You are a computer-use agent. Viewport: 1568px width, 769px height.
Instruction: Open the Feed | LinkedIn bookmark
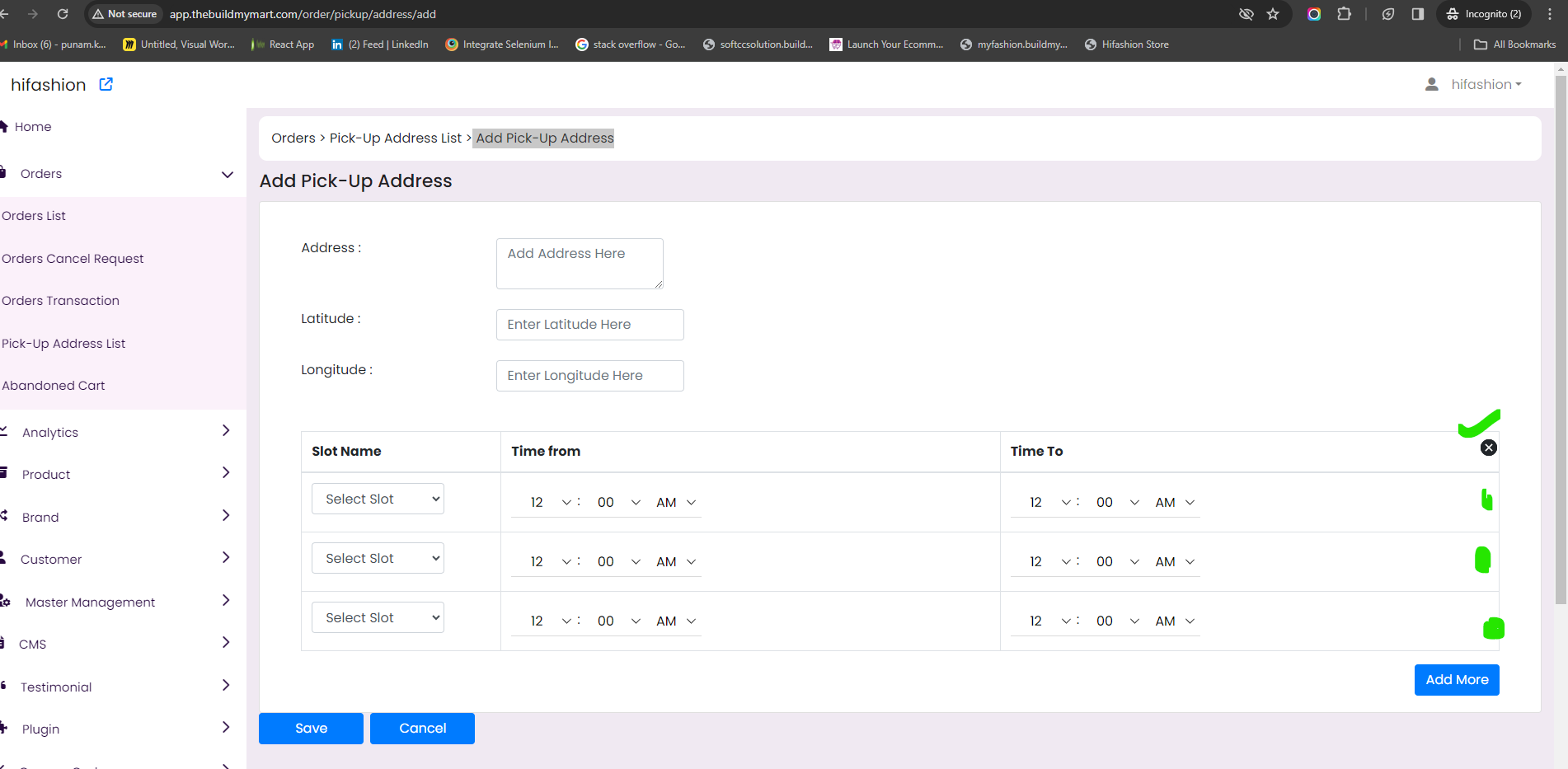380,45
